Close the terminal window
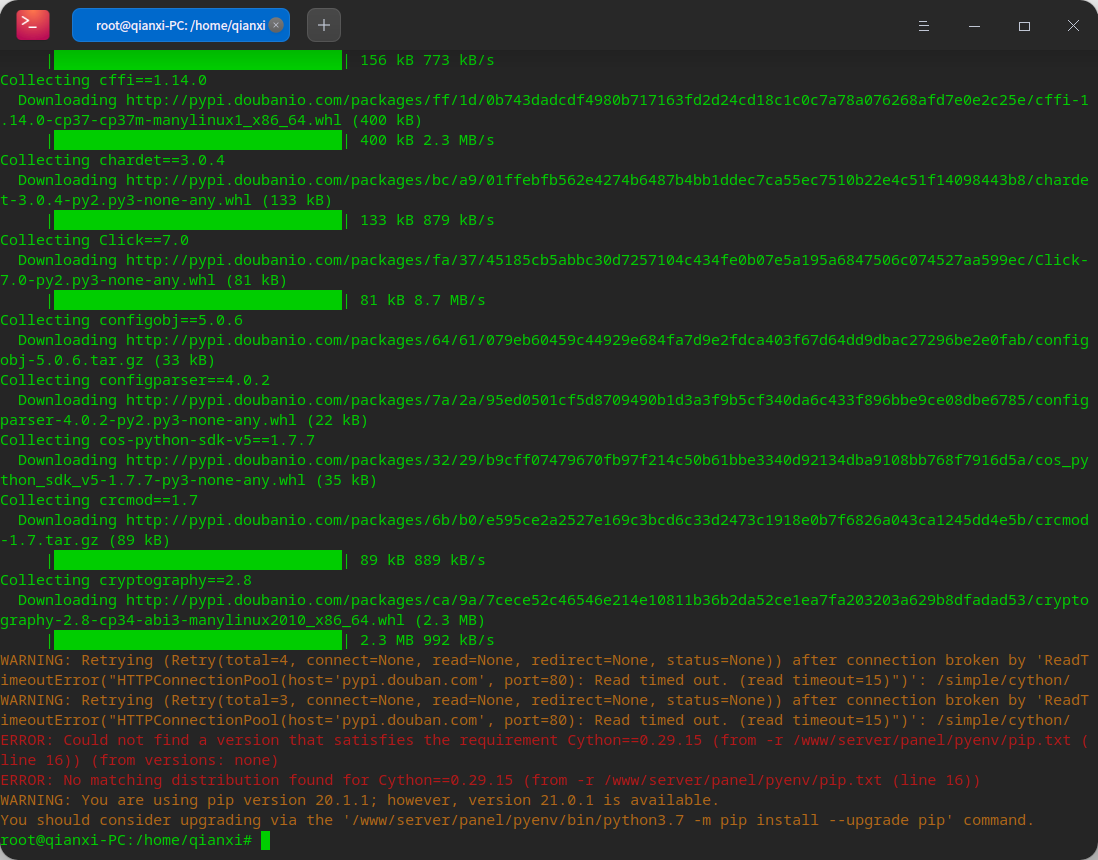This screenshot has width=1098, height=860. (1073, 26)
